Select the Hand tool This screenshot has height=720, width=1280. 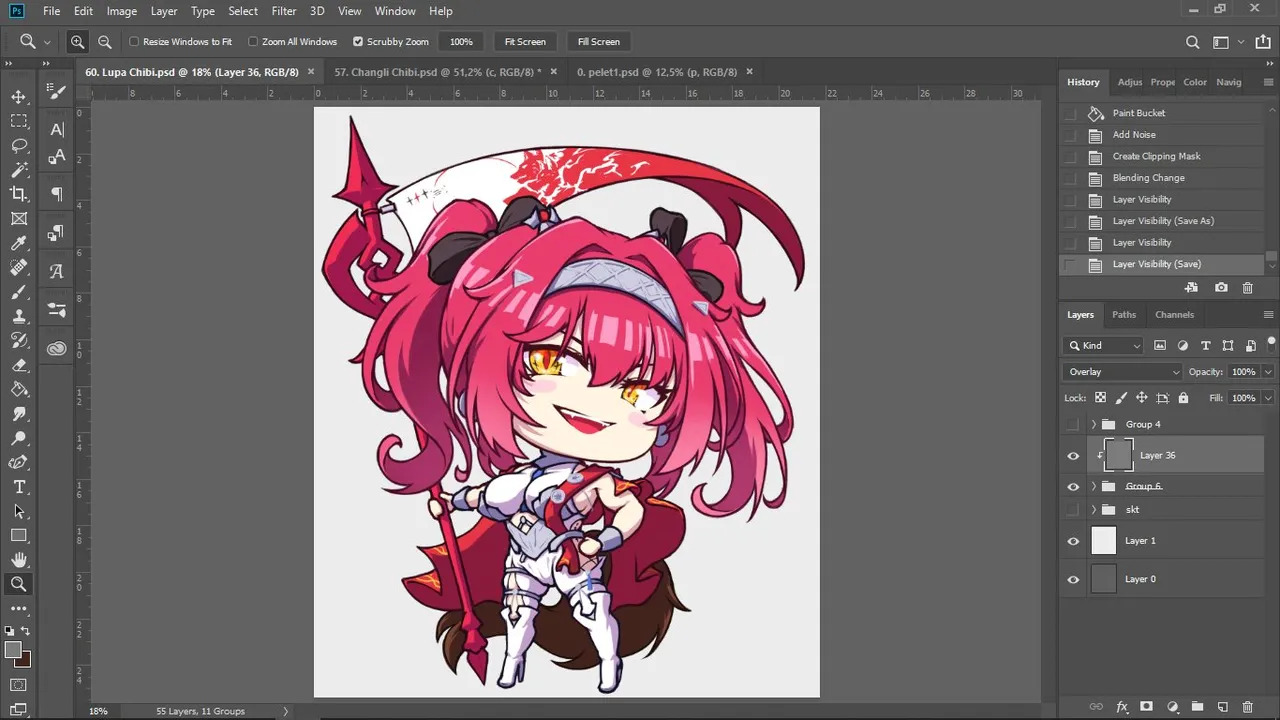18,560
